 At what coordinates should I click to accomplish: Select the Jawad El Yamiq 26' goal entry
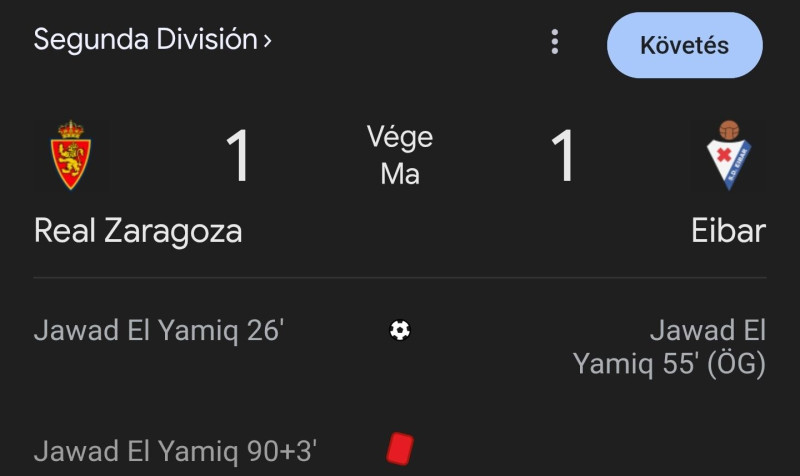click(x=159, y=331)
